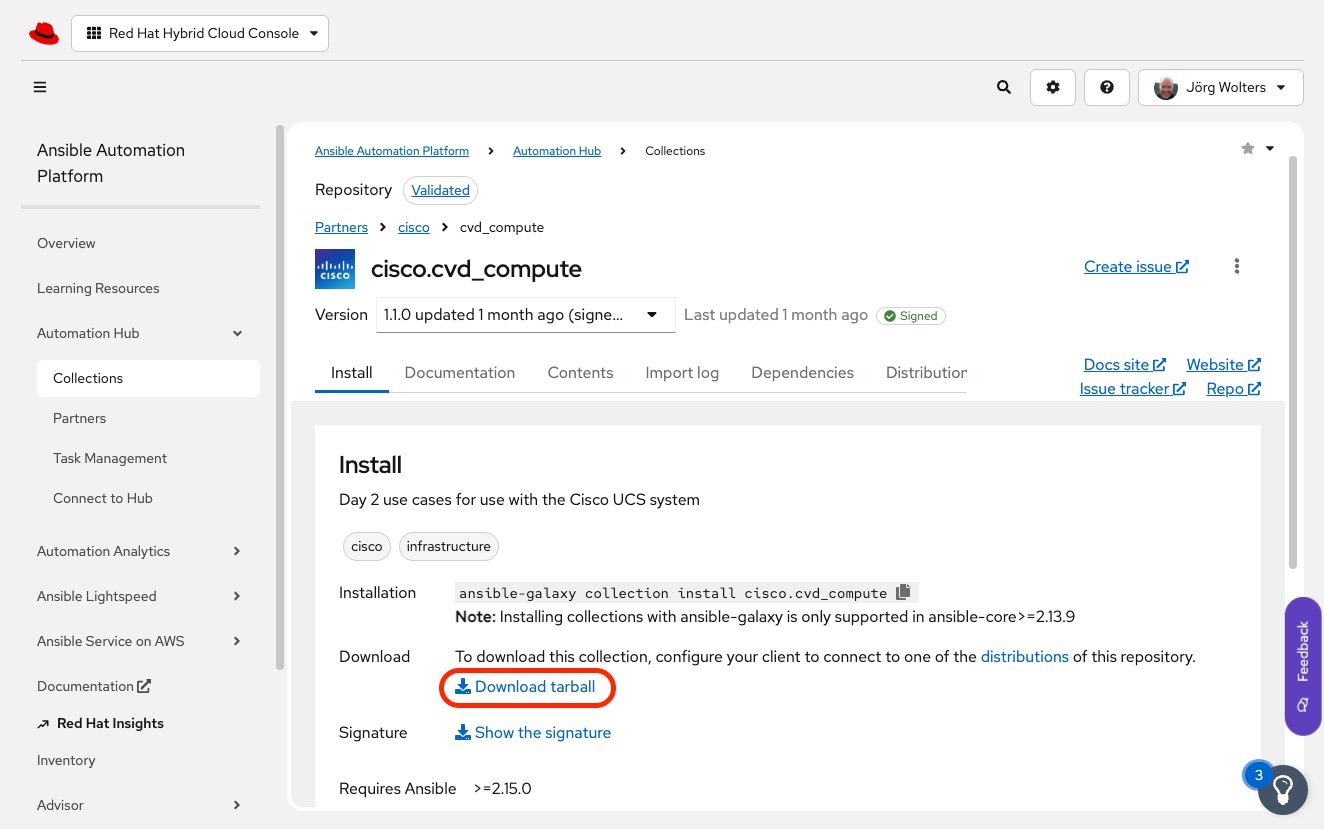Click the sidebar vertical scrollbar

click(x=280, y=397)
